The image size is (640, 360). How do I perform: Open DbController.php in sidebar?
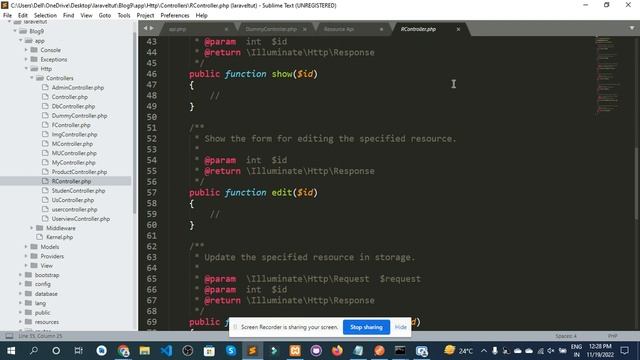73,106
